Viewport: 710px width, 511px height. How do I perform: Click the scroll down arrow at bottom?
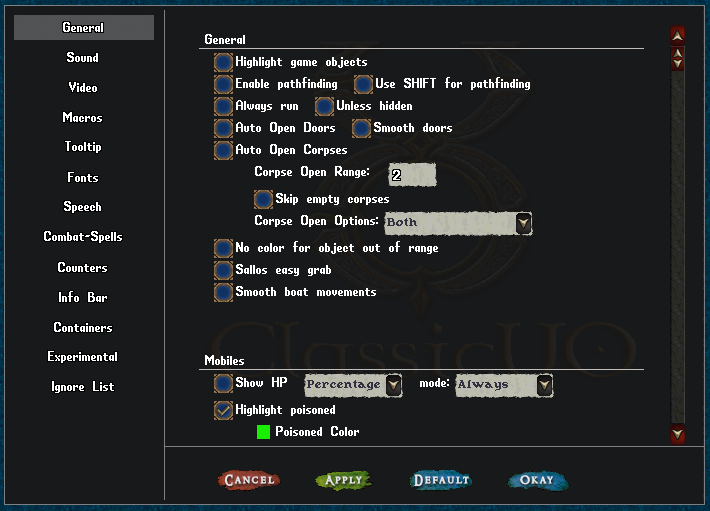(x=678, y=434)
